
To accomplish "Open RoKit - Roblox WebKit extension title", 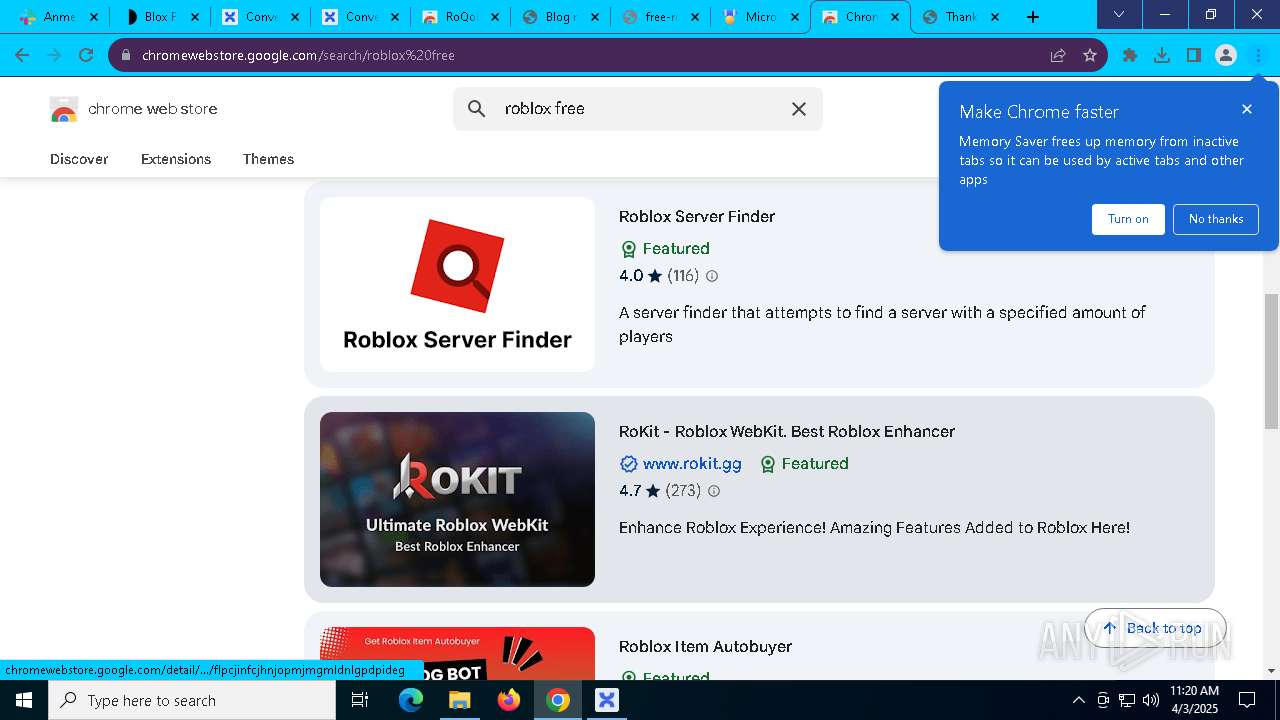I will pos(787,431).
